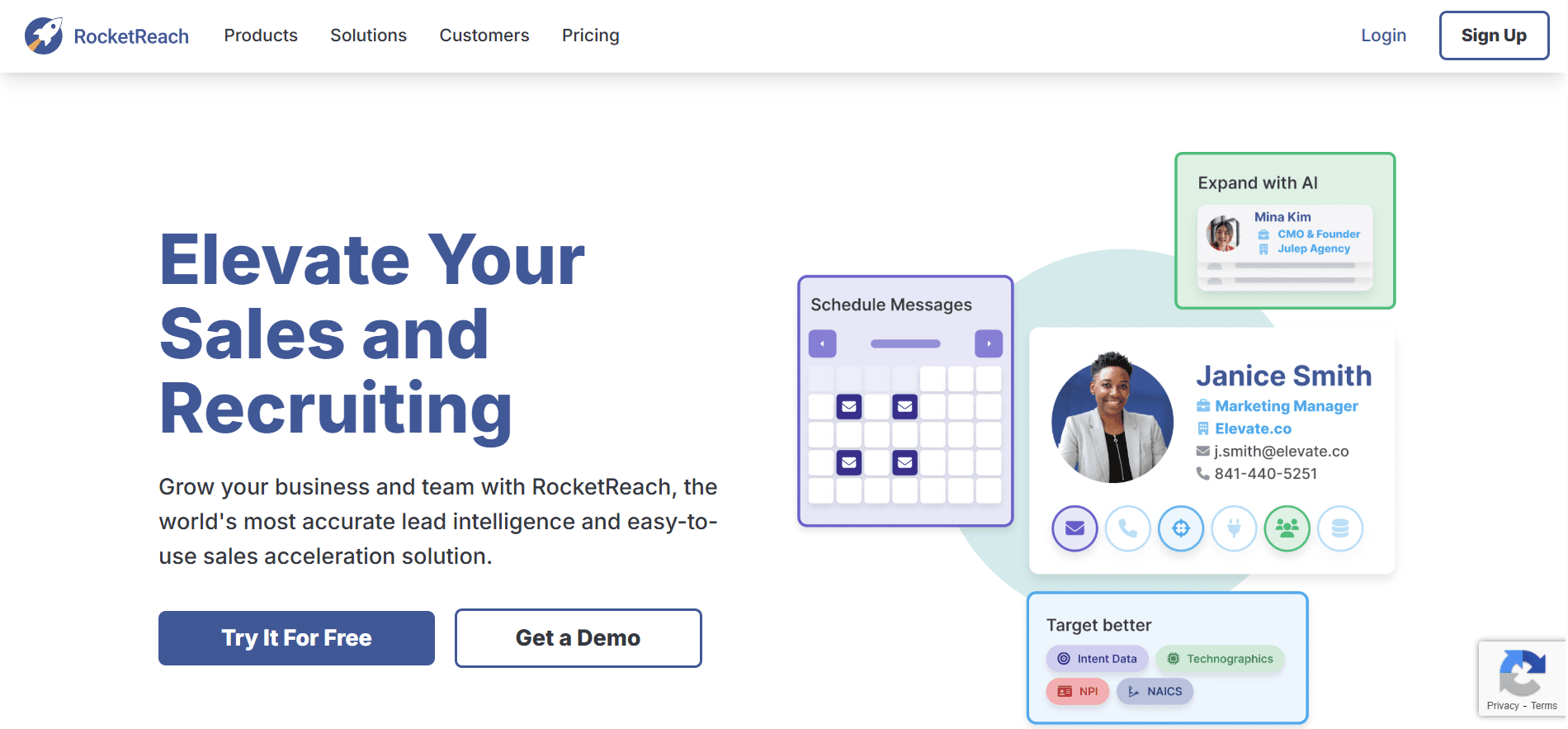The image size is (1568, 729).
Task: Select the Technographics tag
Action: click(1221, 659)
